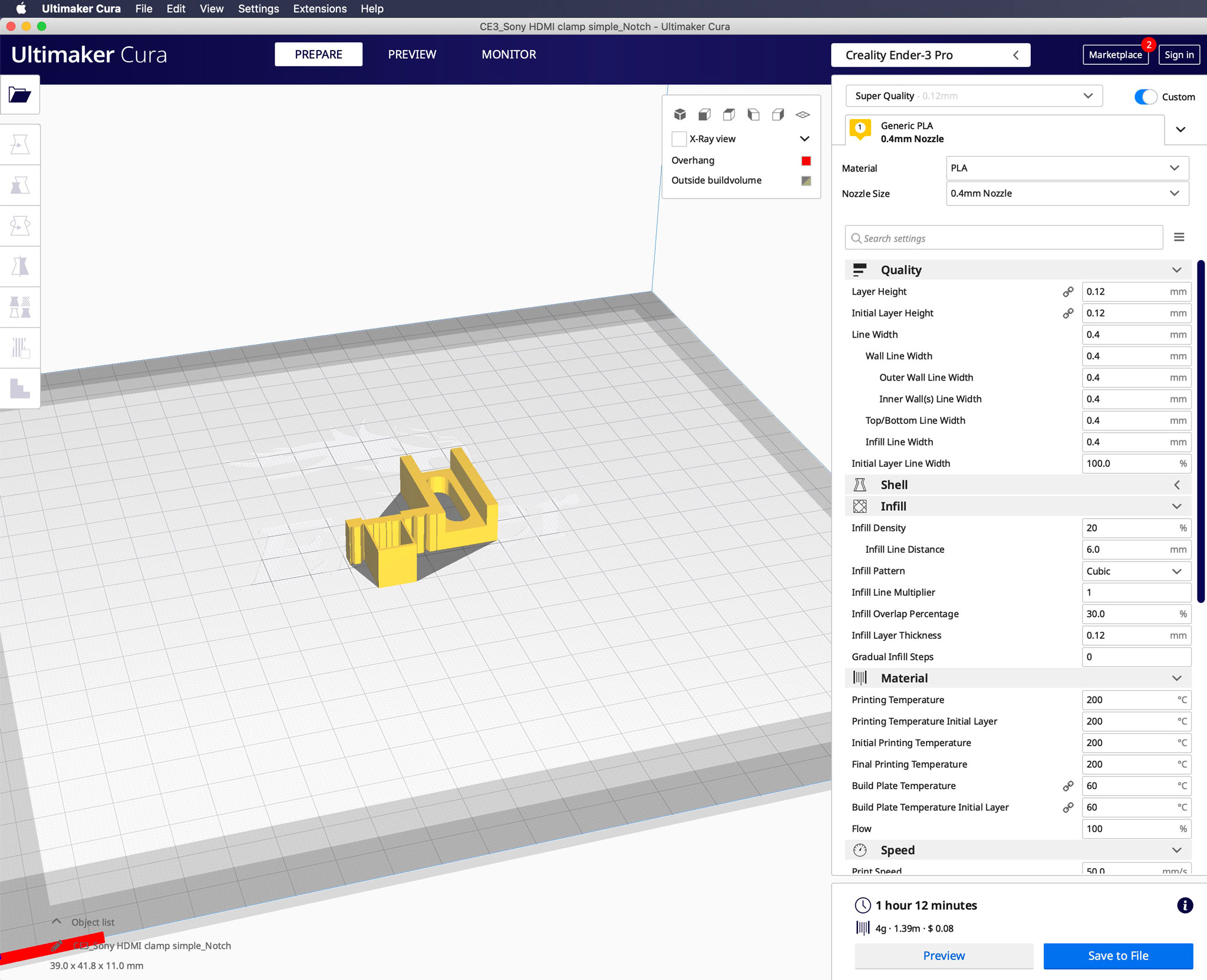Select the Scale tool in left toolbar
Screen dimensions: 1207x980
(20, 185)
